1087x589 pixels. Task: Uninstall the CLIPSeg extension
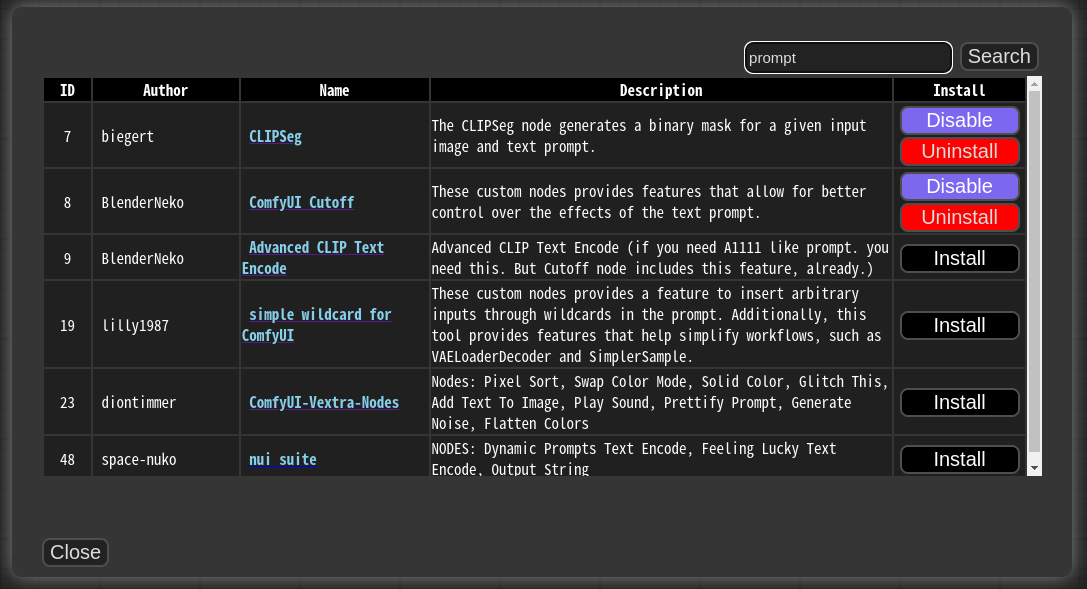pos(958,152)
